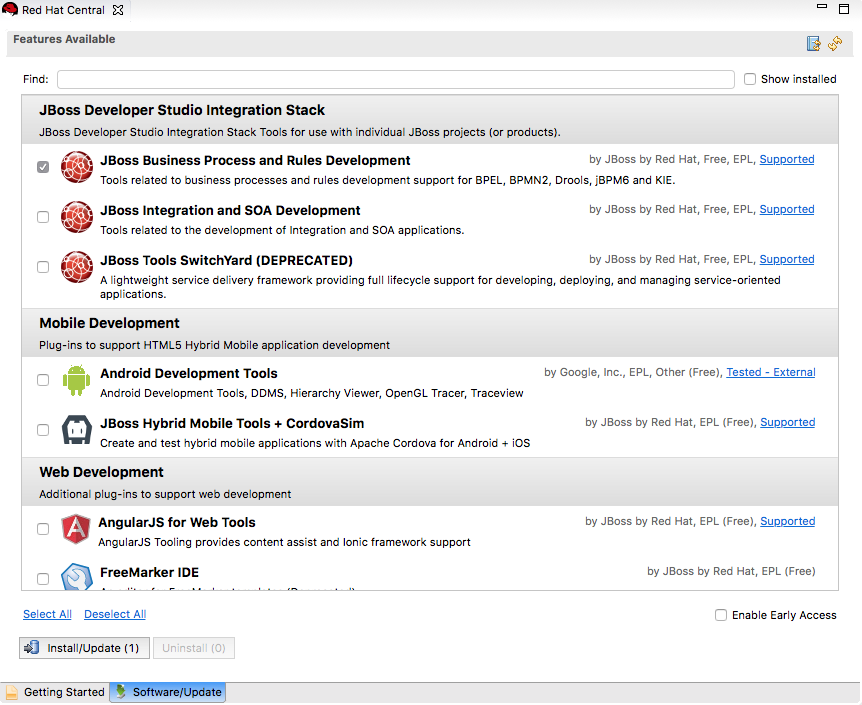
Task: Check FreeMarker IDE checkbox
Action: (x=43, y=579)
